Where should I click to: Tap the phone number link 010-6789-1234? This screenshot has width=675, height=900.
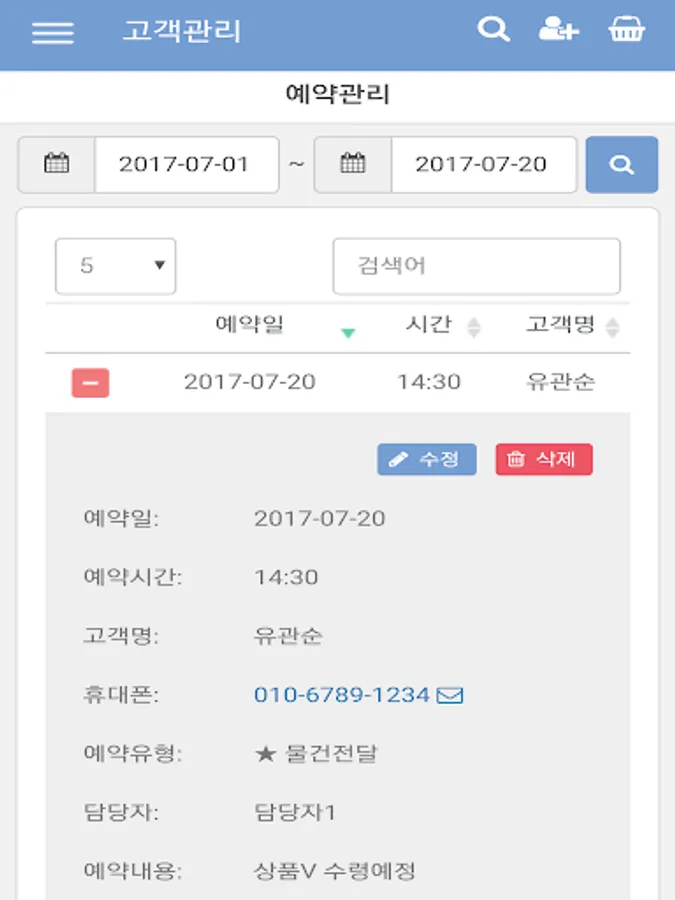(342, 695)
